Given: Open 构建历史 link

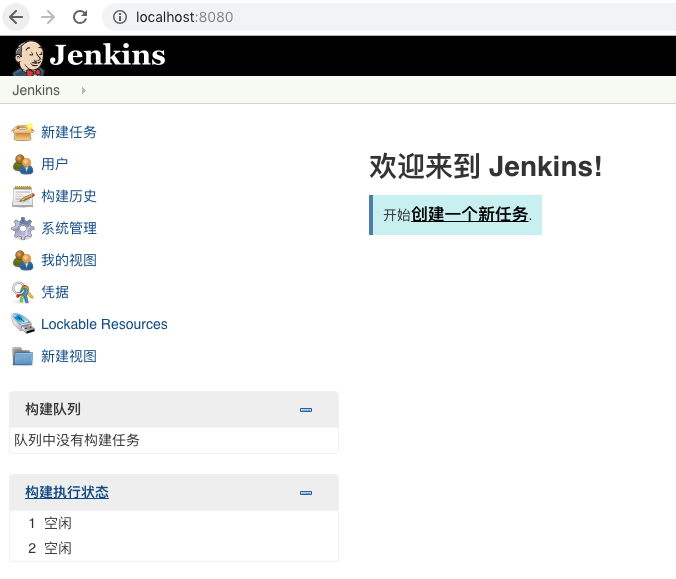Looking at the screenshot, I should pos(69,196).
